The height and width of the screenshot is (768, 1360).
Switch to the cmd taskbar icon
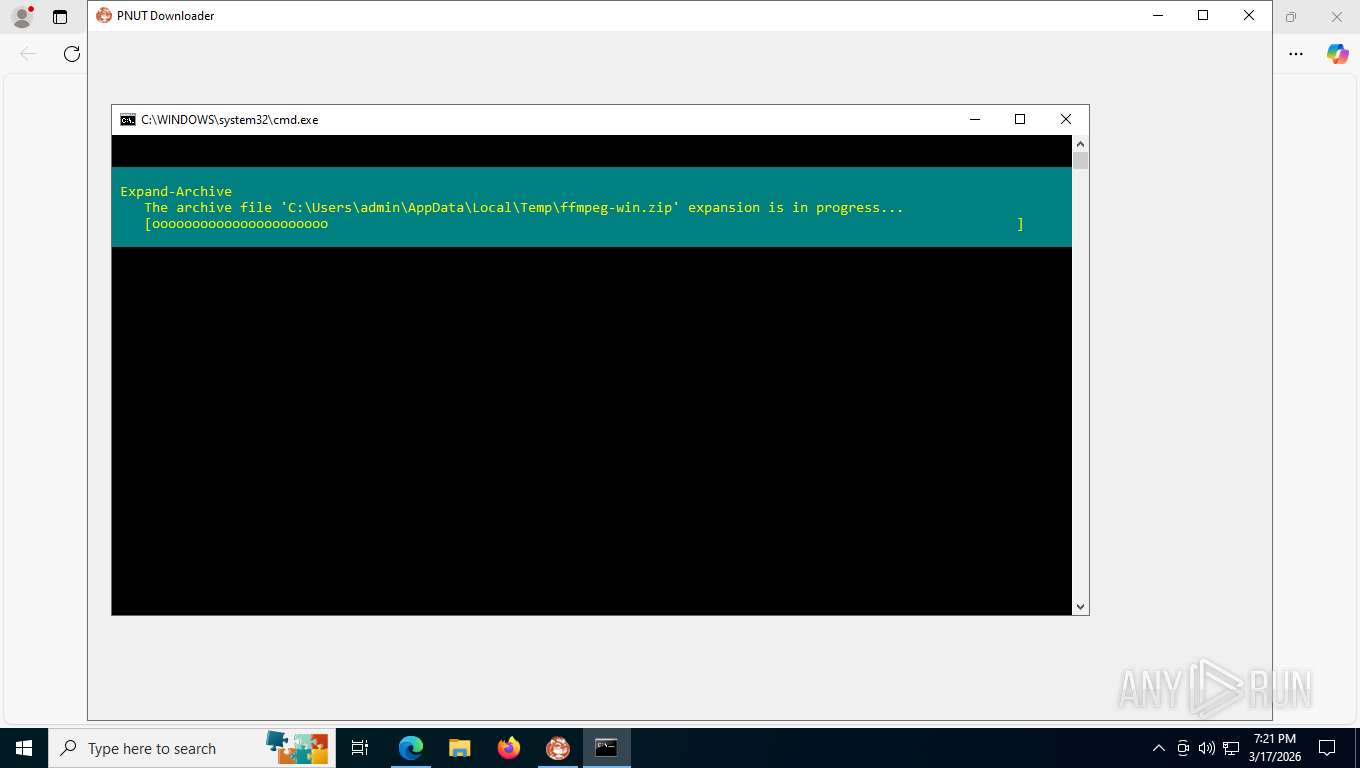pyautogui.click(x=607, y=748)
